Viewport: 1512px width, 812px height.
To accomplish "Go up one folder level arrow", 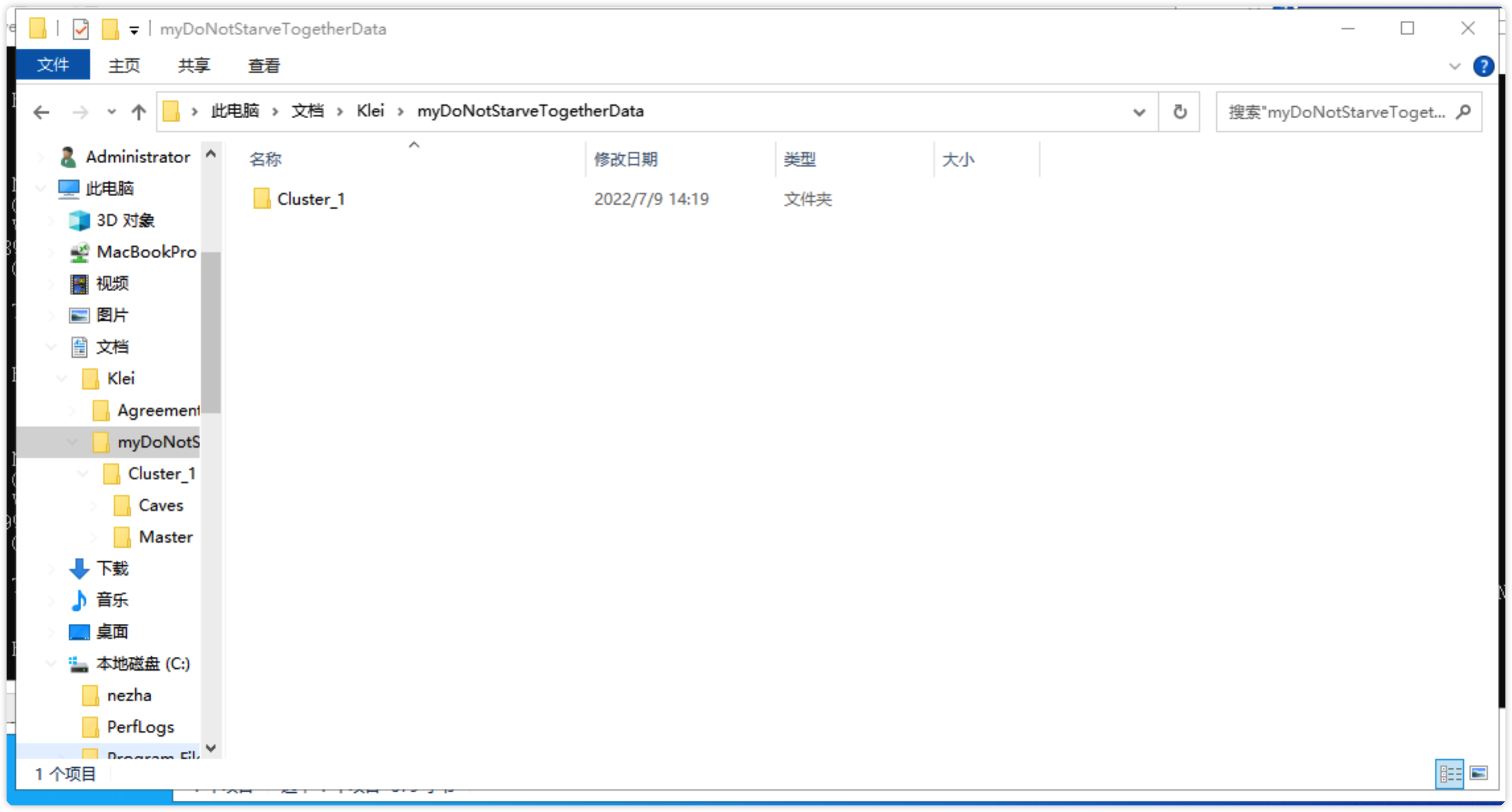I will [138, 112].
